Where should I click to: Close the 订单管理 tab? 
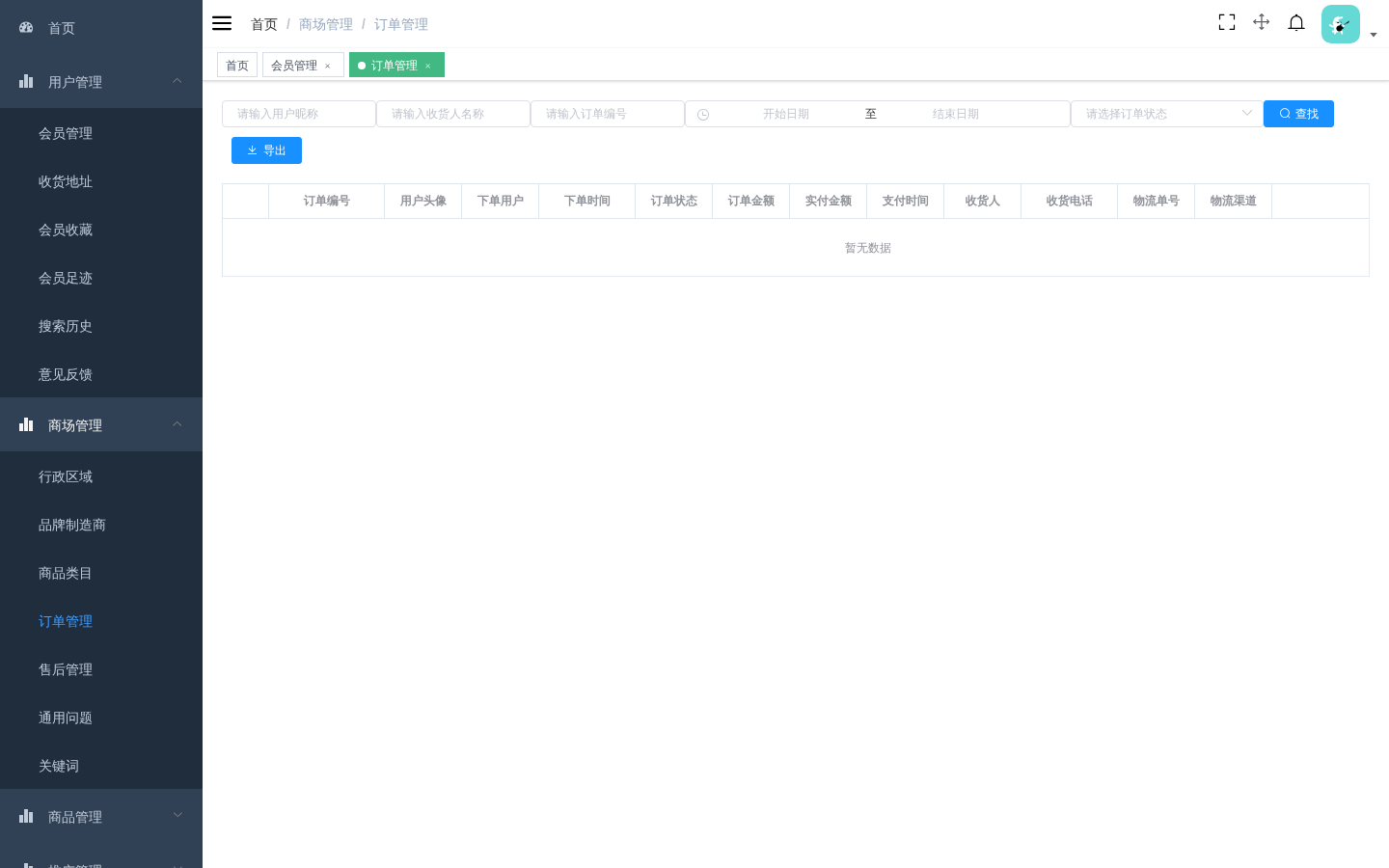coord(427,66)
